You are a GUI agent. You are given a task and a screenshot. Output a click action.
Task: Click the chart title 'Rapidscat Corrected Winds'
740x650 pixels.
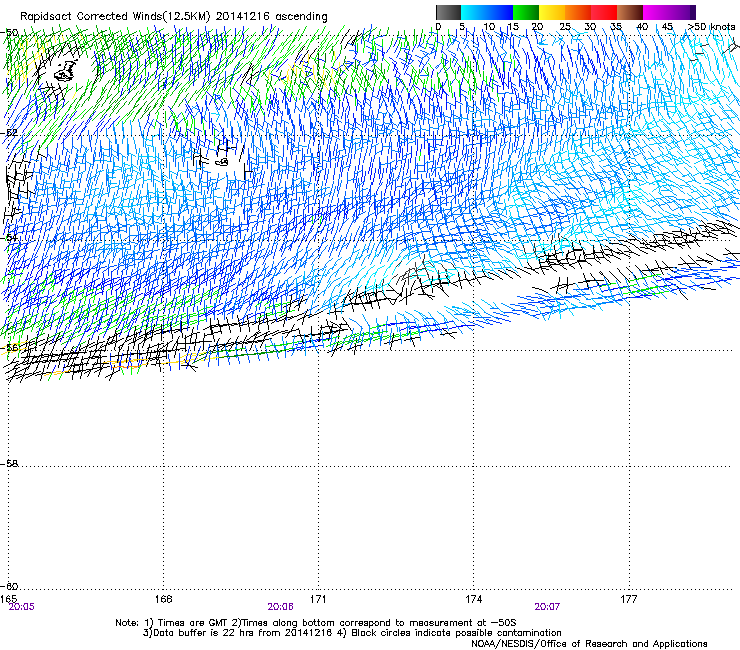[91, 16]
